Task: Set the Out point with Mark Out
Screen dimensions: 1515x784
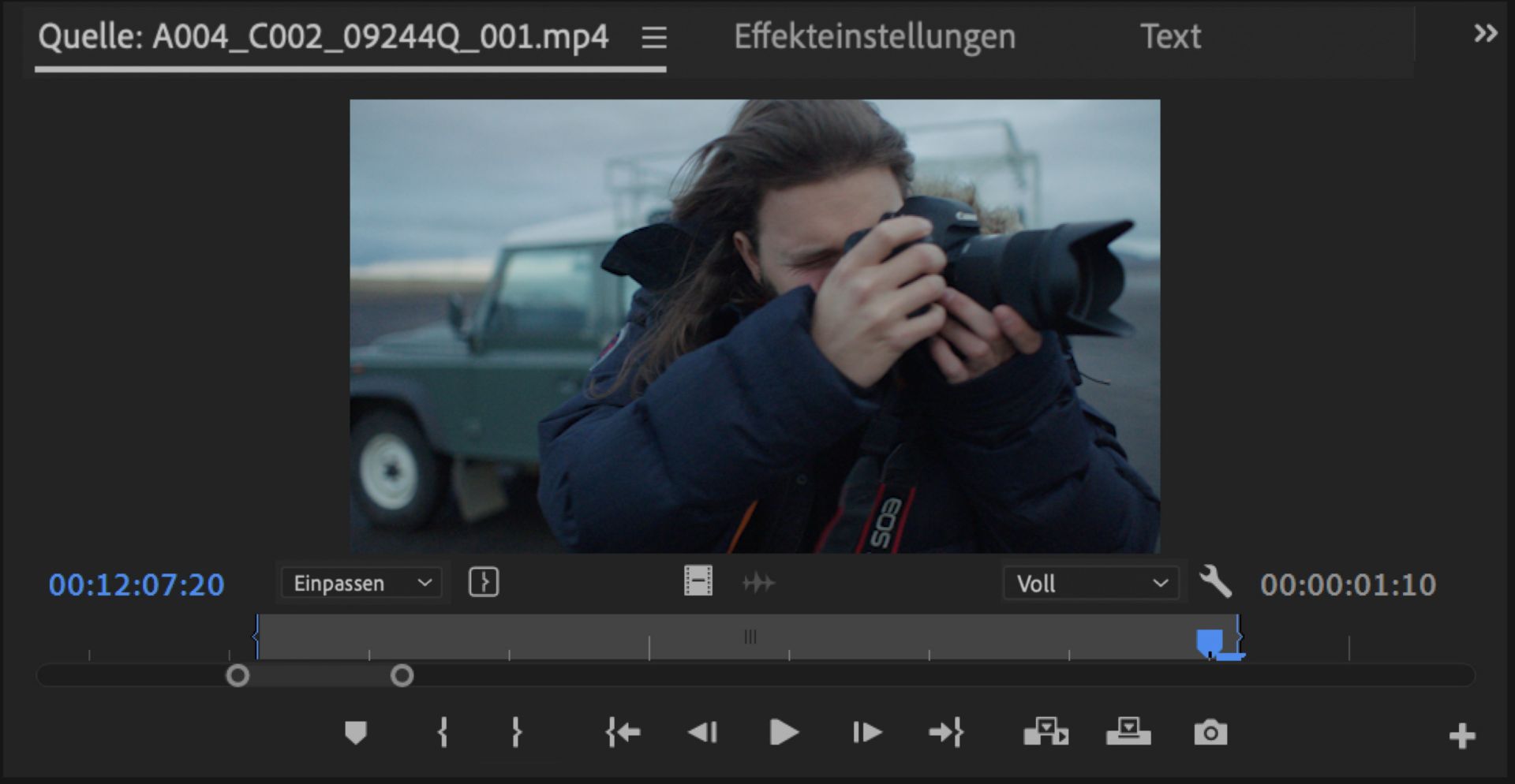Action: [516, 733]
